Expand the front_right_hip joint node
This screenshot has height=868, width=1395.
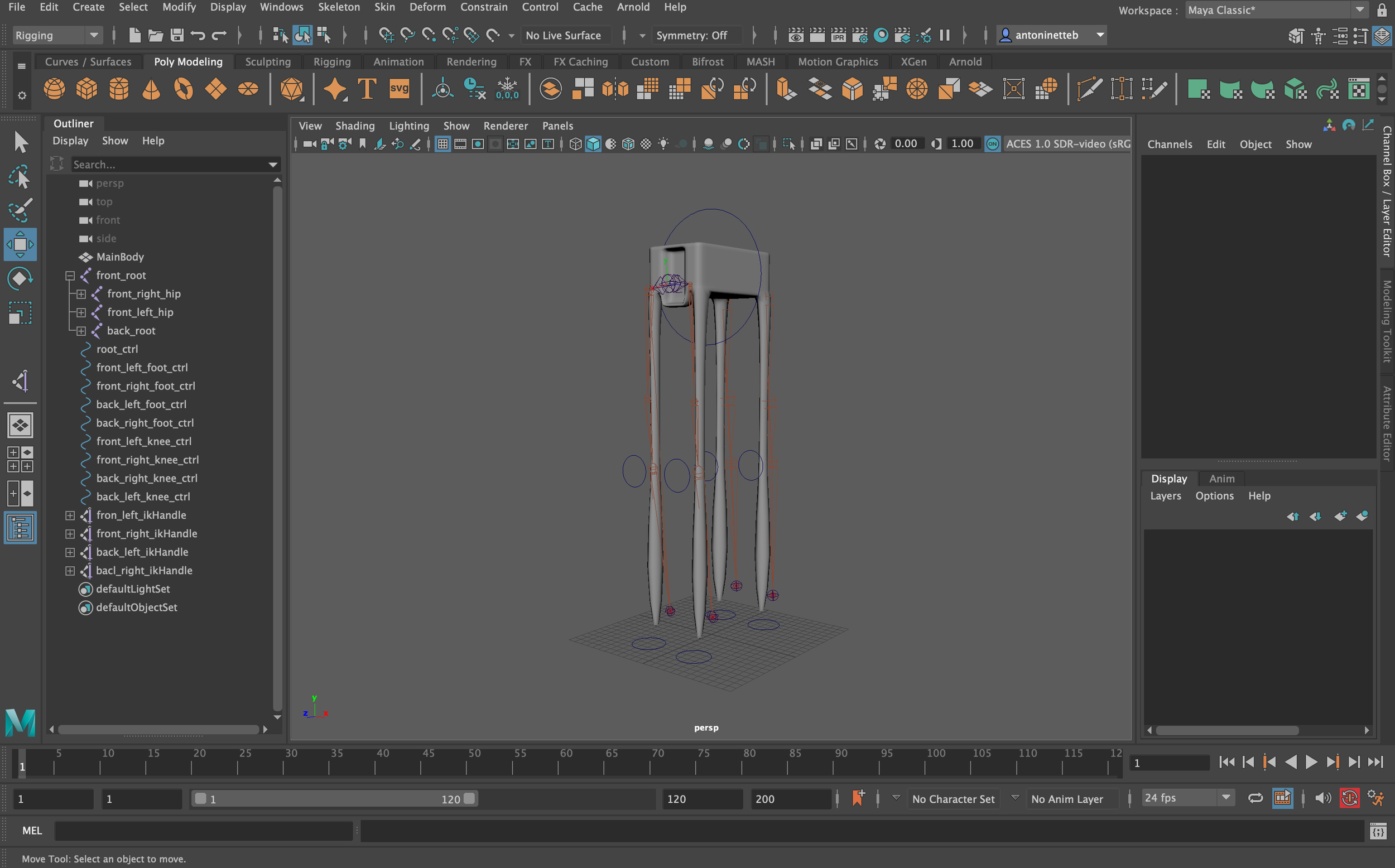pos(81,294)
